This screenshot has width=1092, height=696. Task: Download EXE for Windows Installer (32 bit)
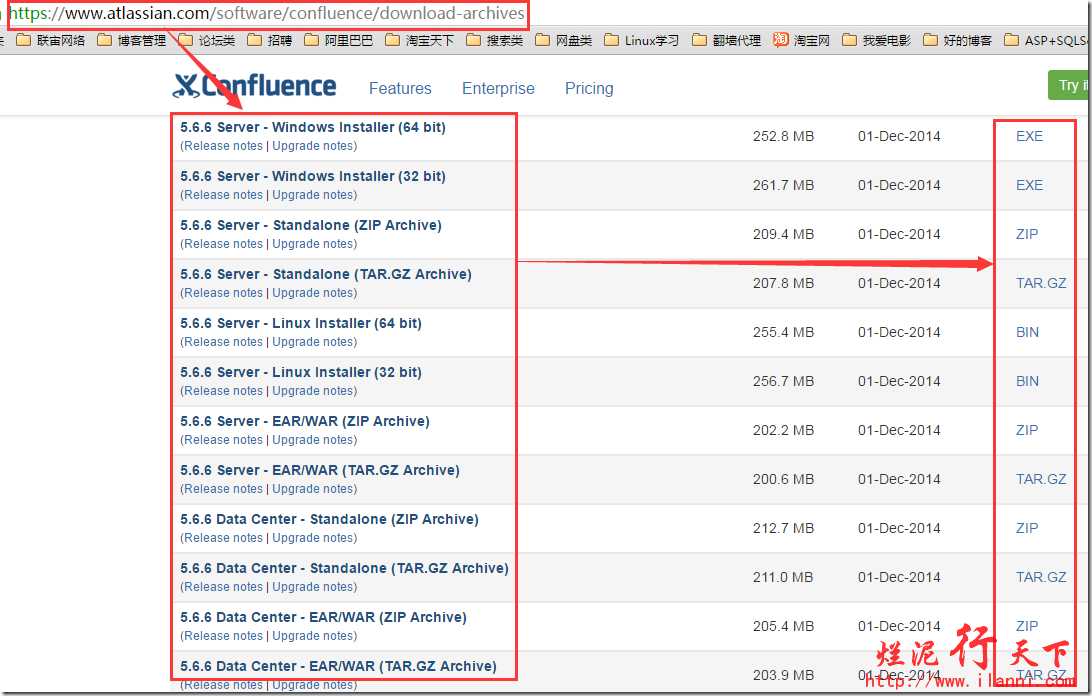[x=1029, y=185]
